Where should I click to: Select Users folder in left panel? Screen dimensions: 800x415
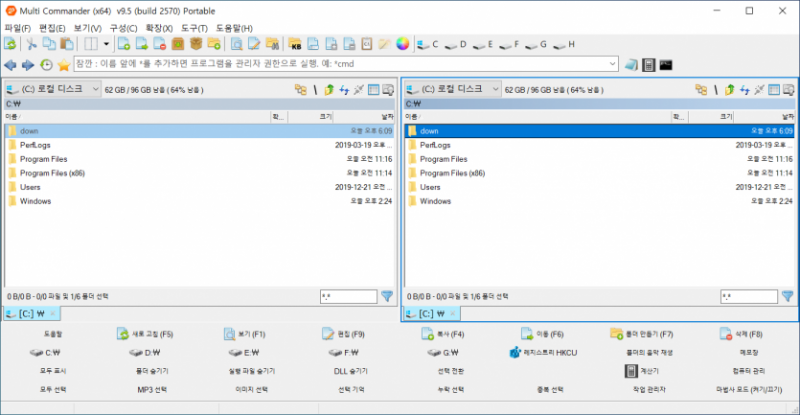[x=200, y=187]
